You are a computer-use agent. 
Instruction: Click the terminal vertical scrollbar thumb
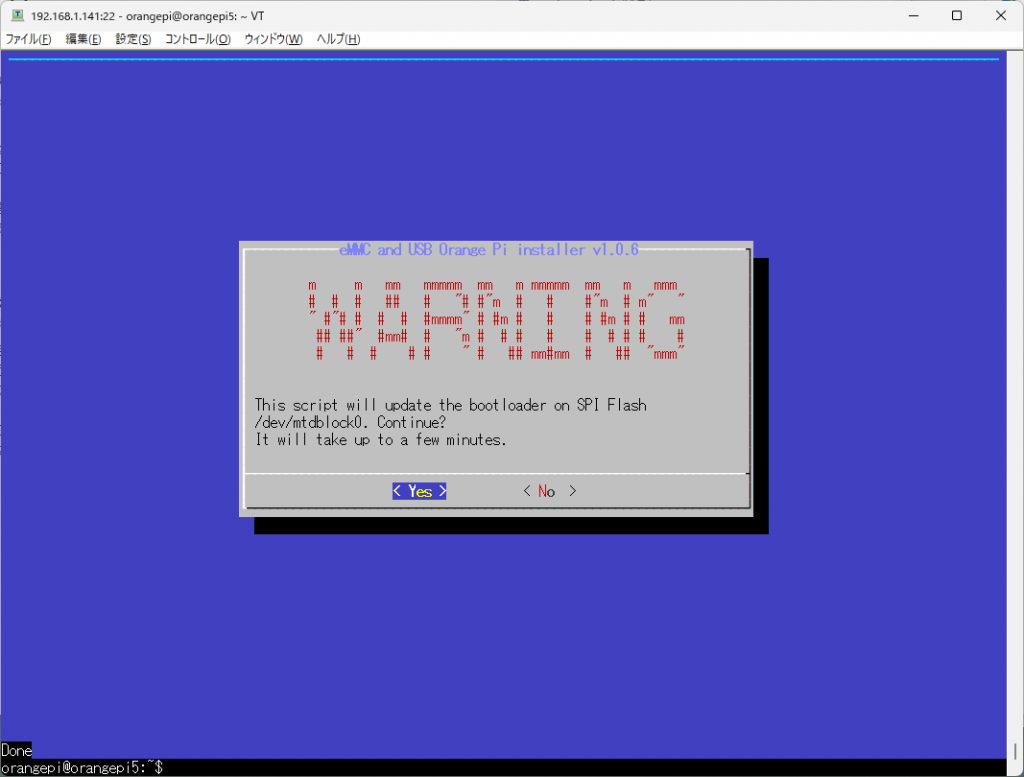pos(1015,751)
